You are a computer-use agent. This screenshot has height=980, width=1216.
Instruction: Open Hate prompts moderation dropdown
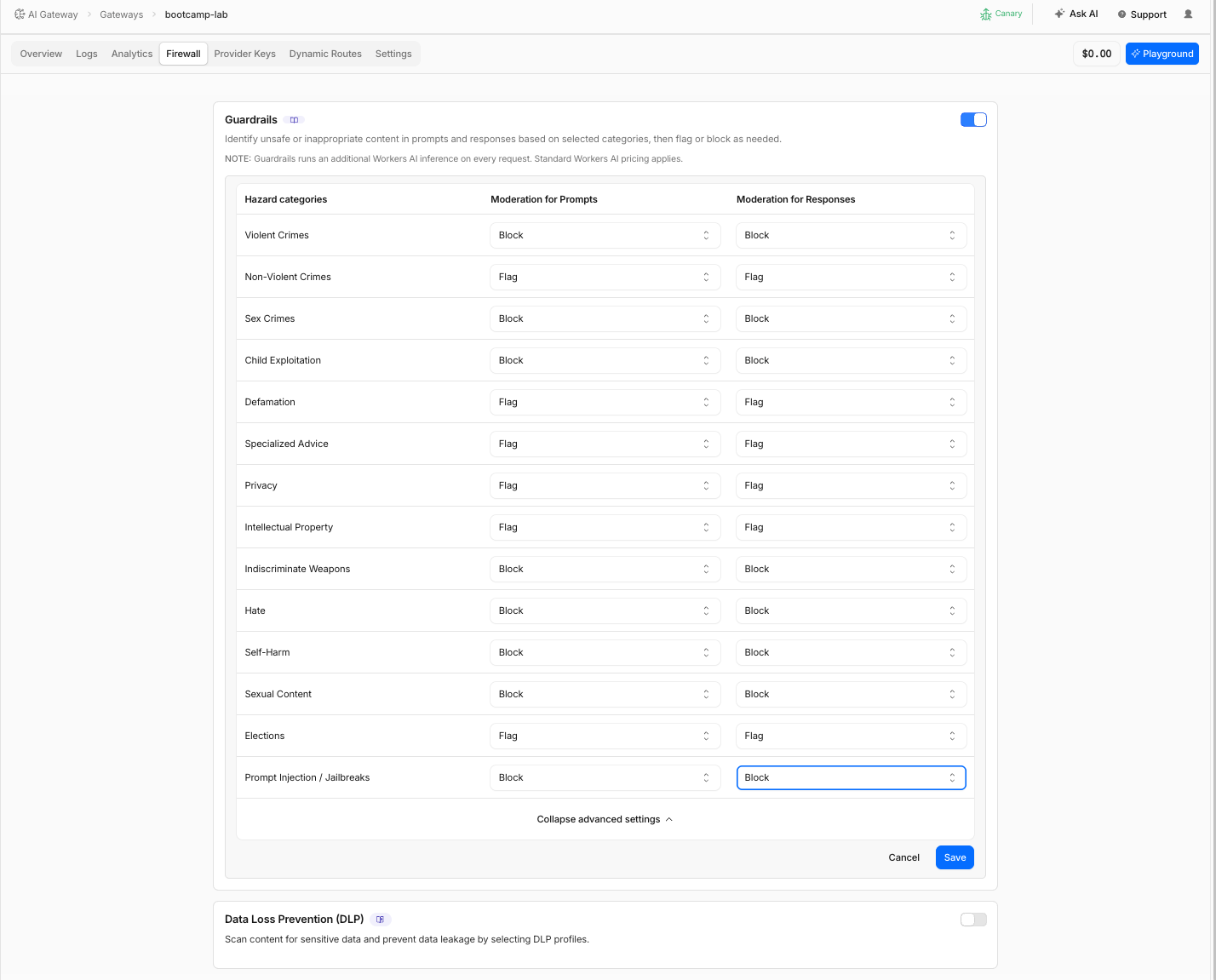coord(605,610)
